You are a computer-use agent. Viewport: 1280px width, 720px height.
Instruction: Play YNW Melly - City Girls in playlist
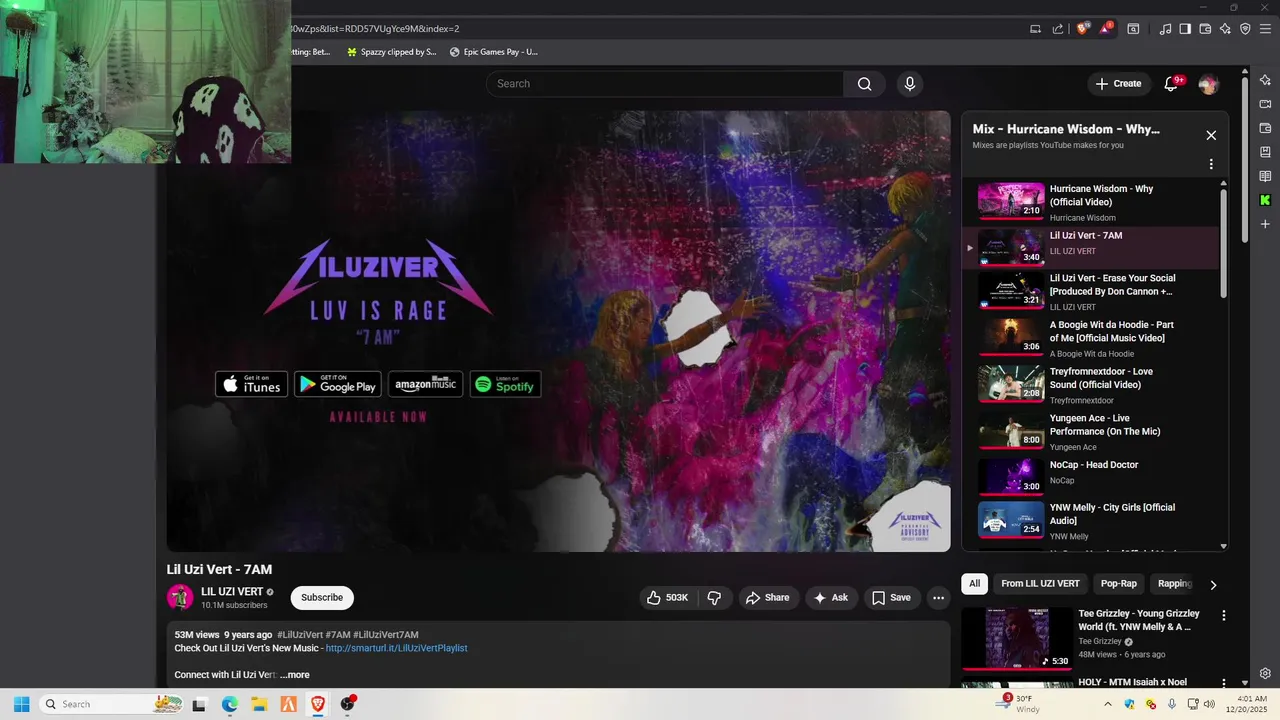1091,521
